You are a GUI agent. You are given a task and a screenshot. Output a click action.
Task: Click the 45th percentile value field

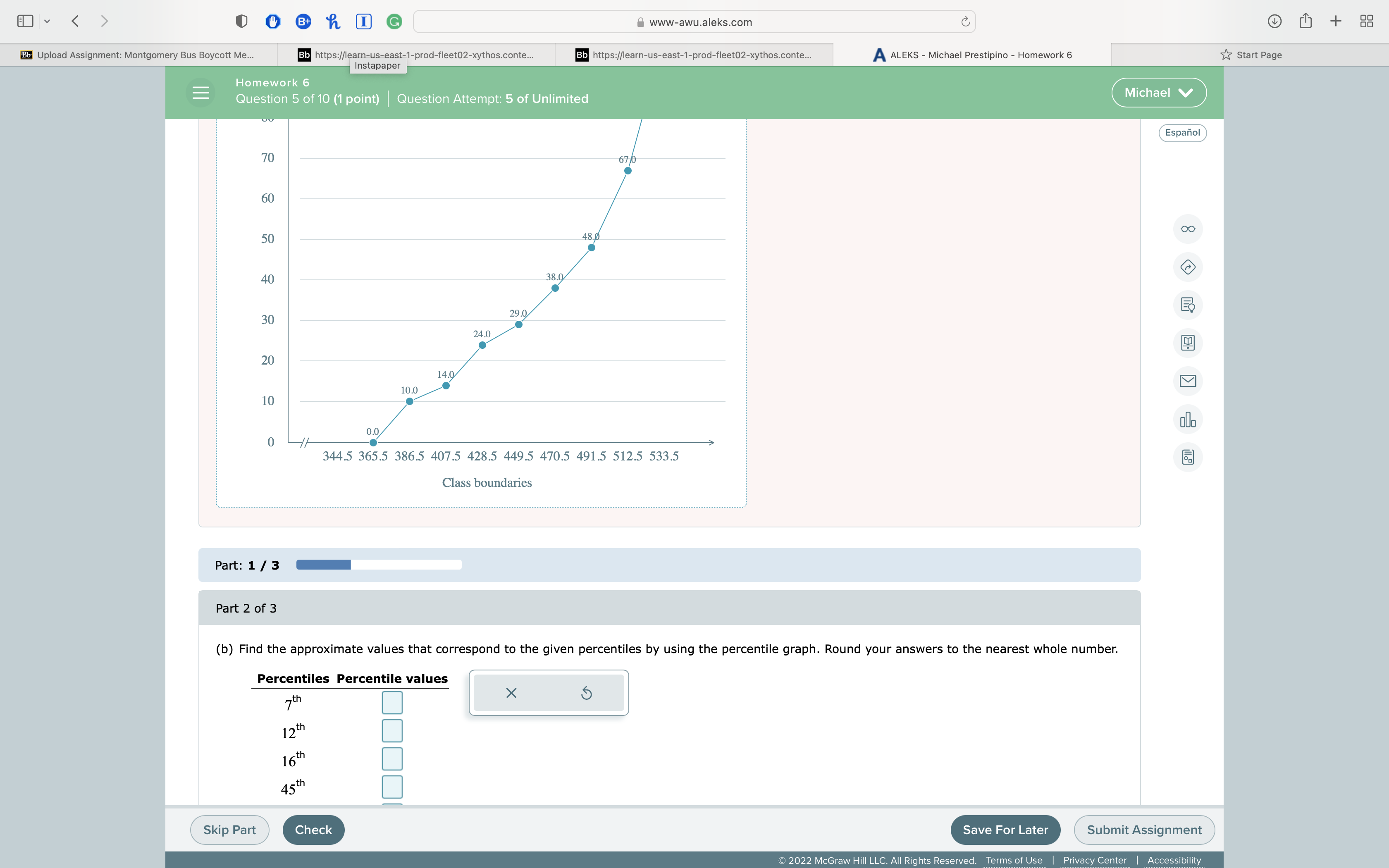pos(392,787)
